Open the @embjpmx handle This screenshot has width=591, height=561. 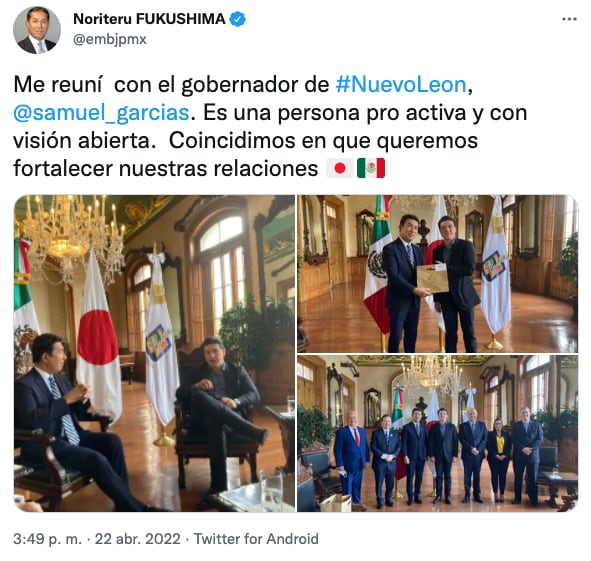(x=110, y=39)
